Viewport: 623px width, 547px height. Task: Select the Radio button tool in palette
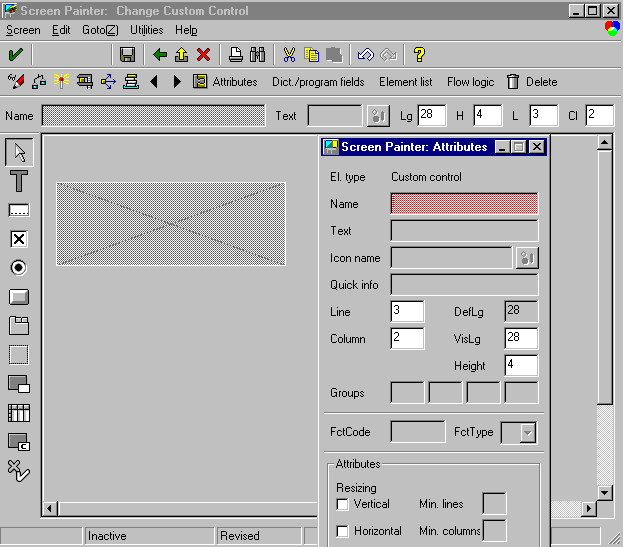19,268
